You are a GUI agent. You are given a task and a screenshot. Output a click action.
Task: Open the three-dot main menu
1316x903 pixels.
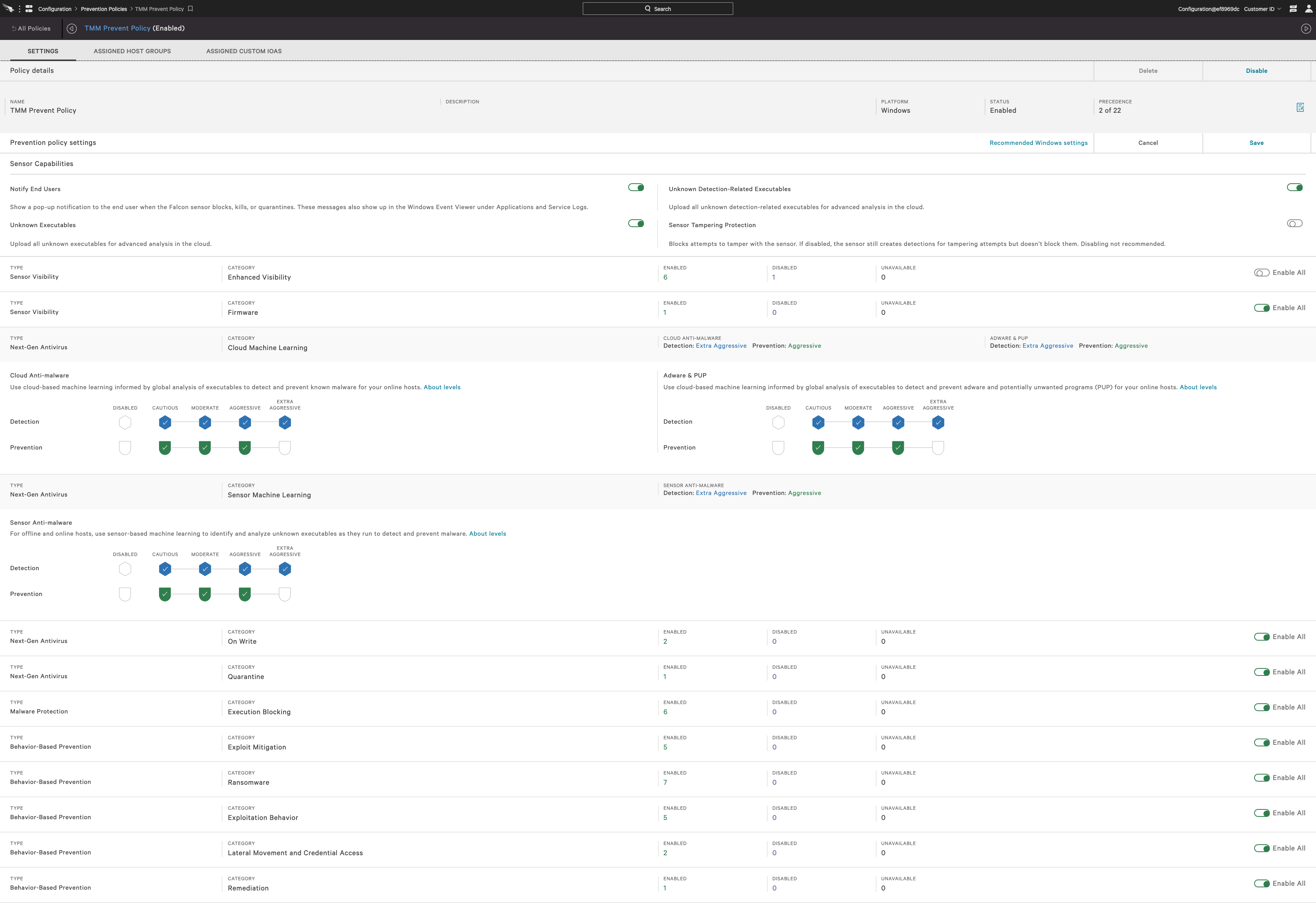[19, 9]
